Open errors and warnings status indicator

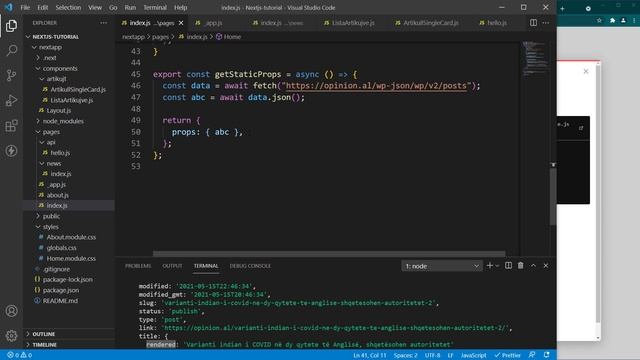coord(20,355)
